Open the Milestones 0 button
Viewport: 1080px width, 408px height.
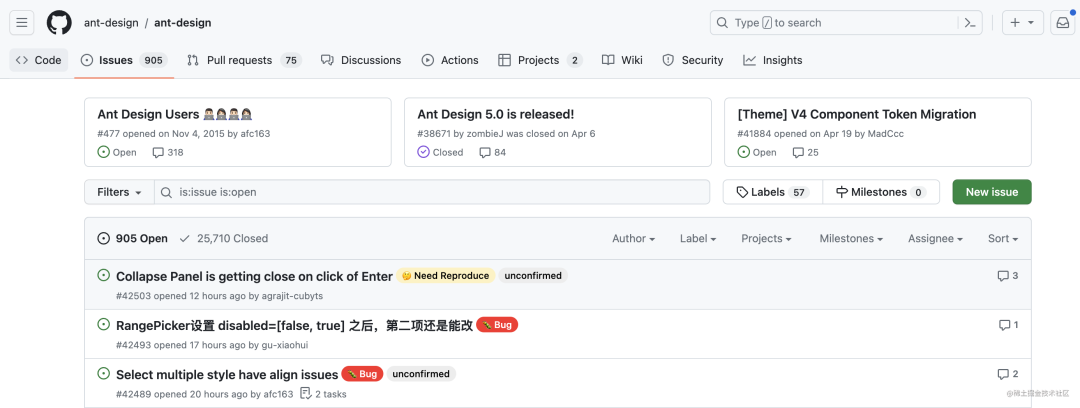[881, 192]
